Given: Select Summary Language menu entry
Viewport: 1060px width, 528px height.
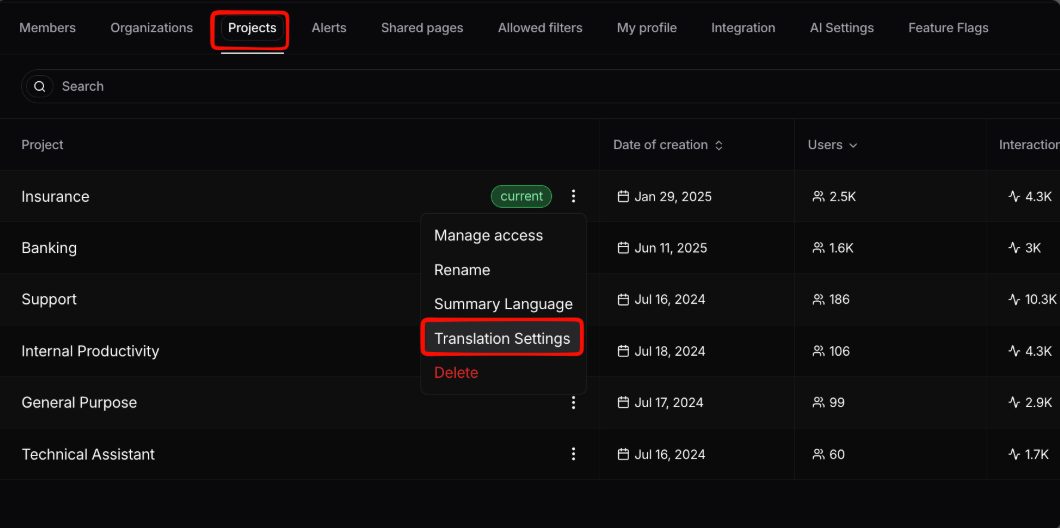Looking at the screenshot, I should (x=503, y=304).
